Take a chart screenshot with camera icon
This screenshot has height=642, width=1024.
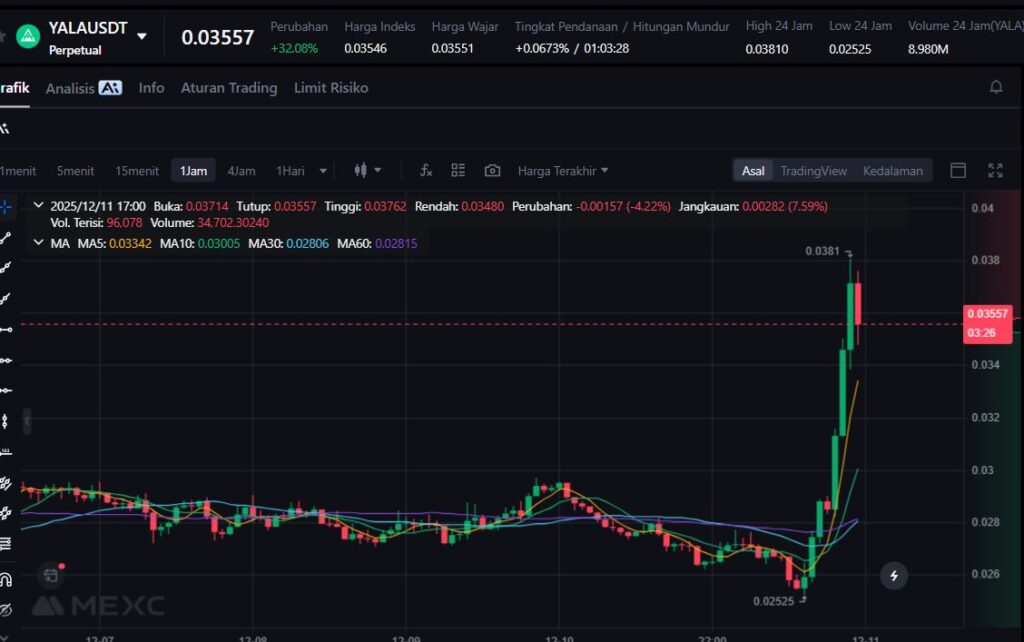(x=492, y=171)
